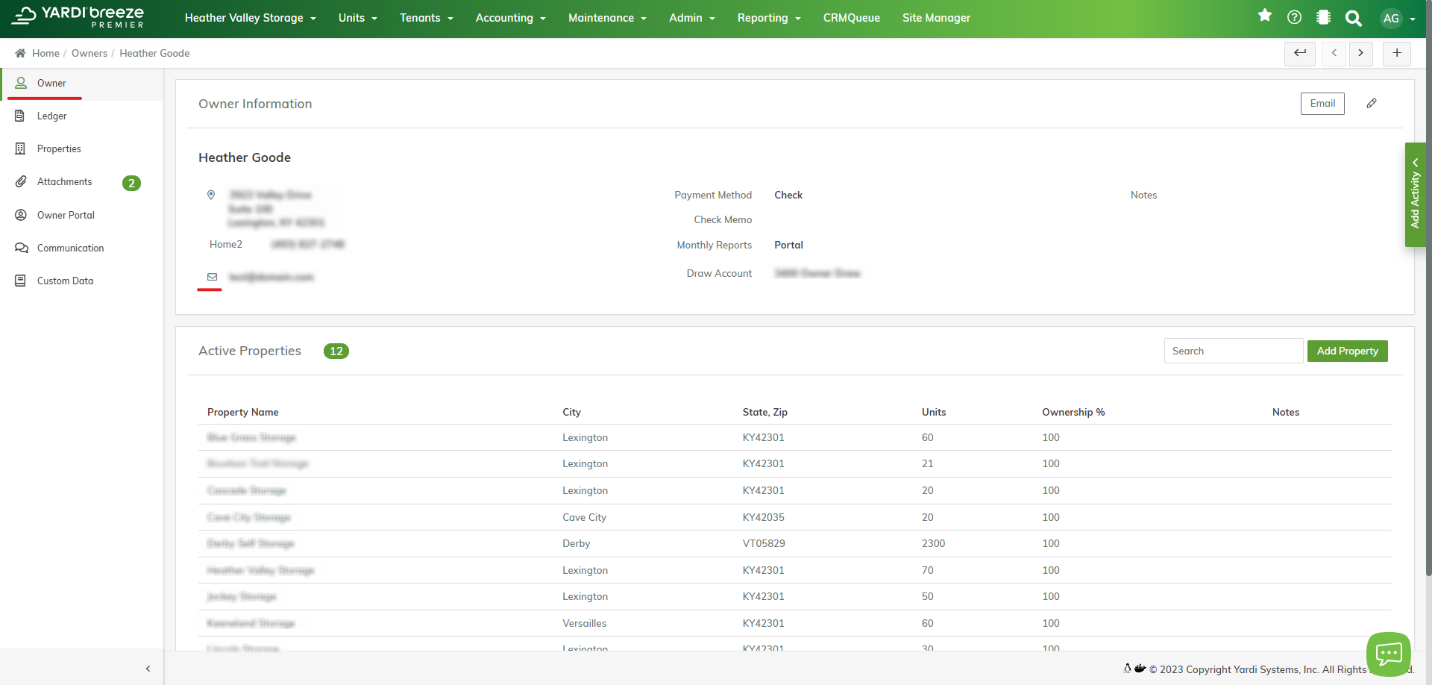Click the 50 units cell

(927, 597)
